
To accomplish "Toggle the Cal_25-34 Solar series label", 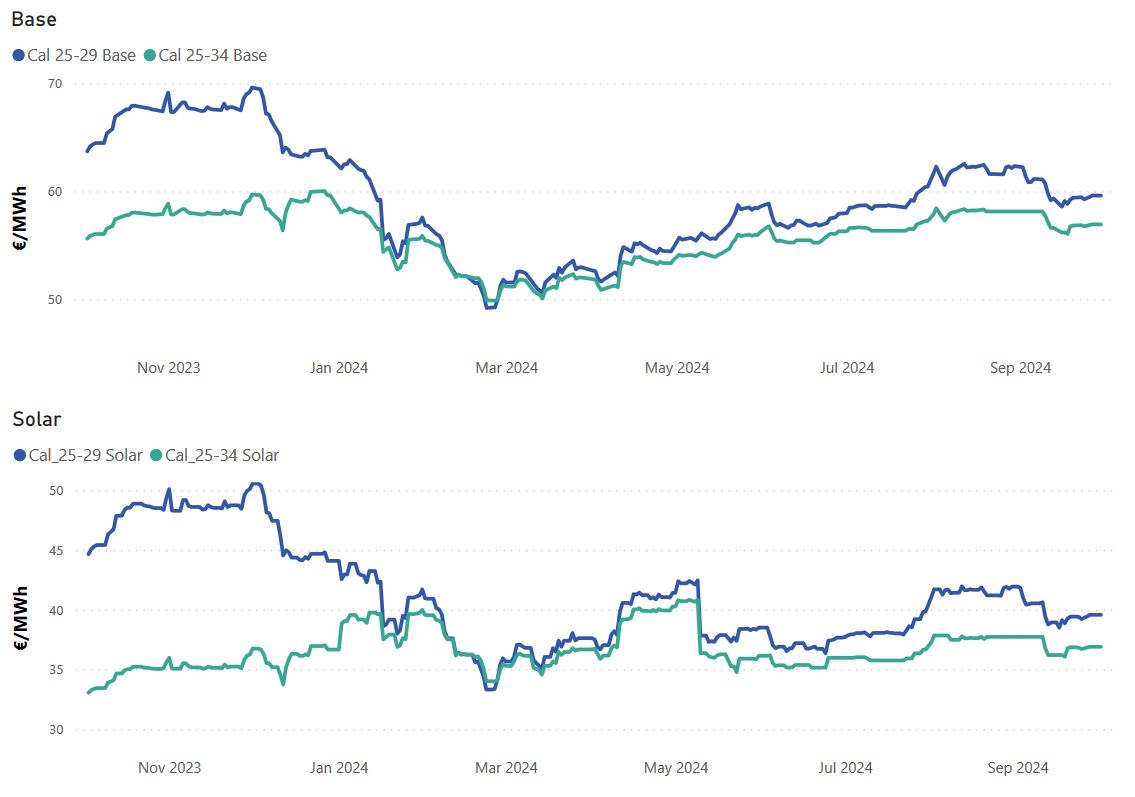I will click(222, 456).
